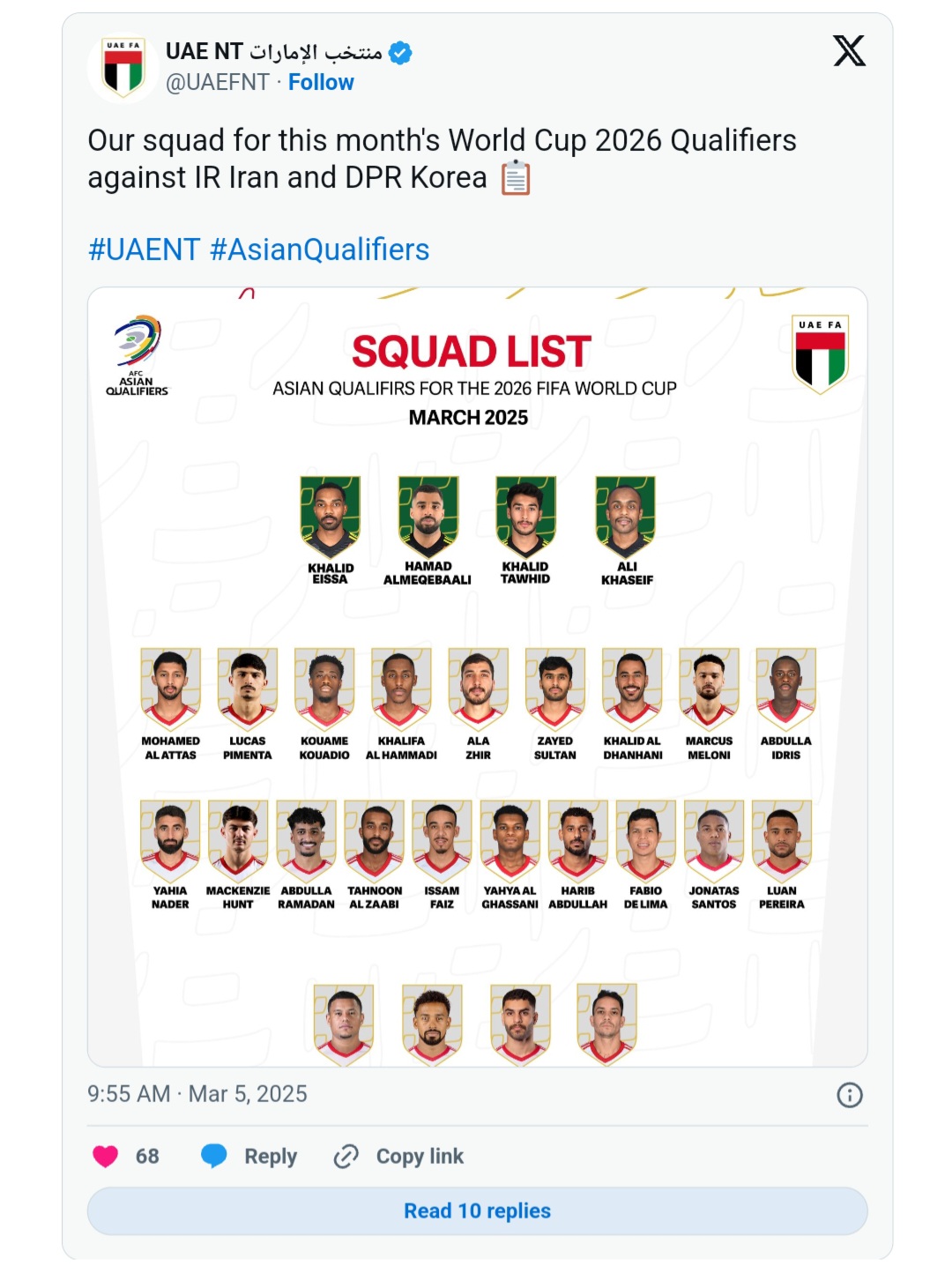Open the #UAENT hashtag
Viewport: 952px width, 1288px height.
(x=145, y=249)
